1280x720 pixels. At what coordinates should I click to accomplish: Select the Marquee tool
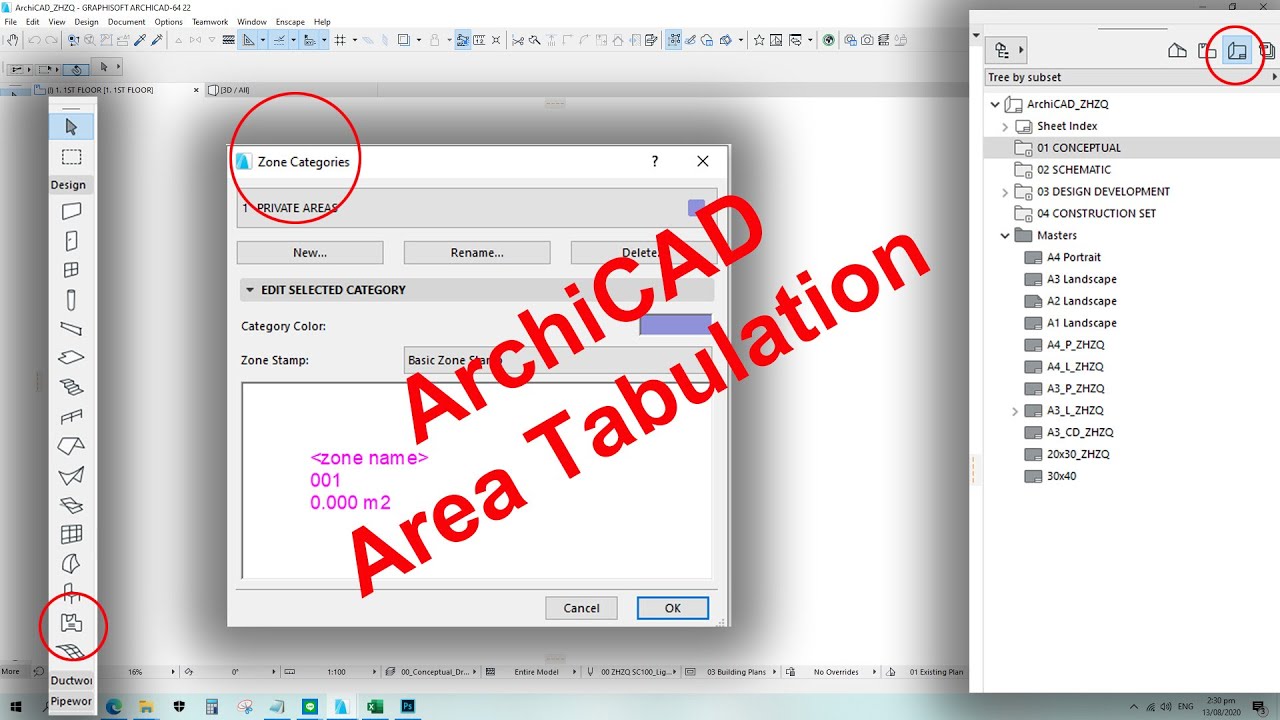(71, 157)
